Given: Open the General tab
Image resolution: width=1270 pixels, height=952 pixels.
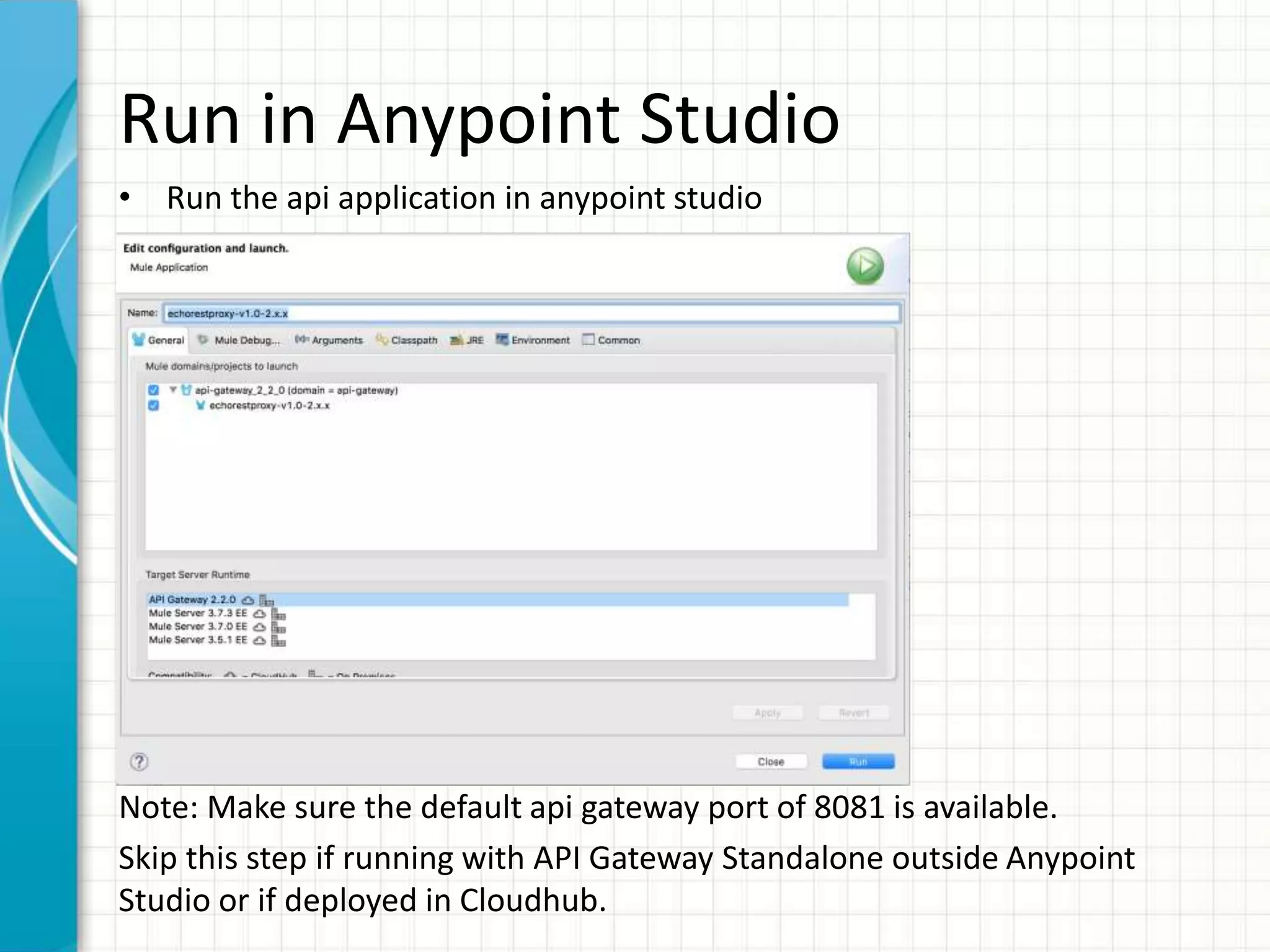Looking at the screenshot, I should tap(159, 340).
